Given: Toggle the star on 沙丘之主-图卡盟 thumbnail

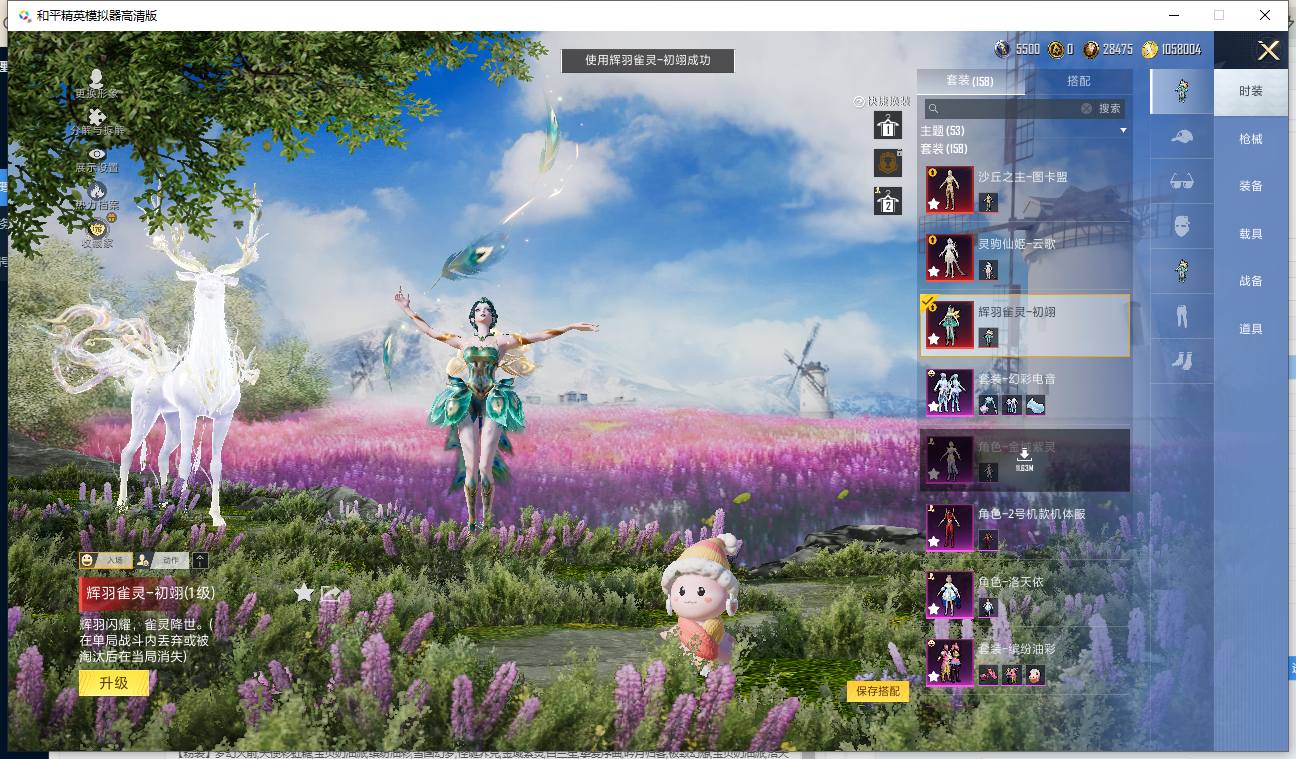Looking at the screenshot, I should tap(933, 204).
